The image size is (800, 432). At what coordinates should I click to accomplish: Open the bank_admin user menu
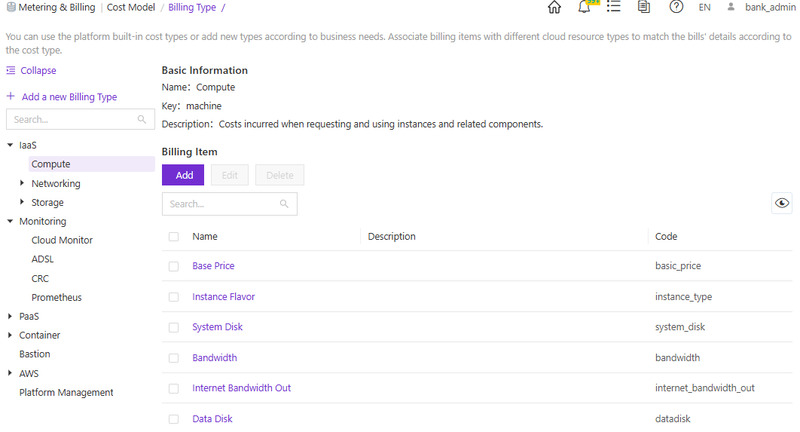(770, 7)
